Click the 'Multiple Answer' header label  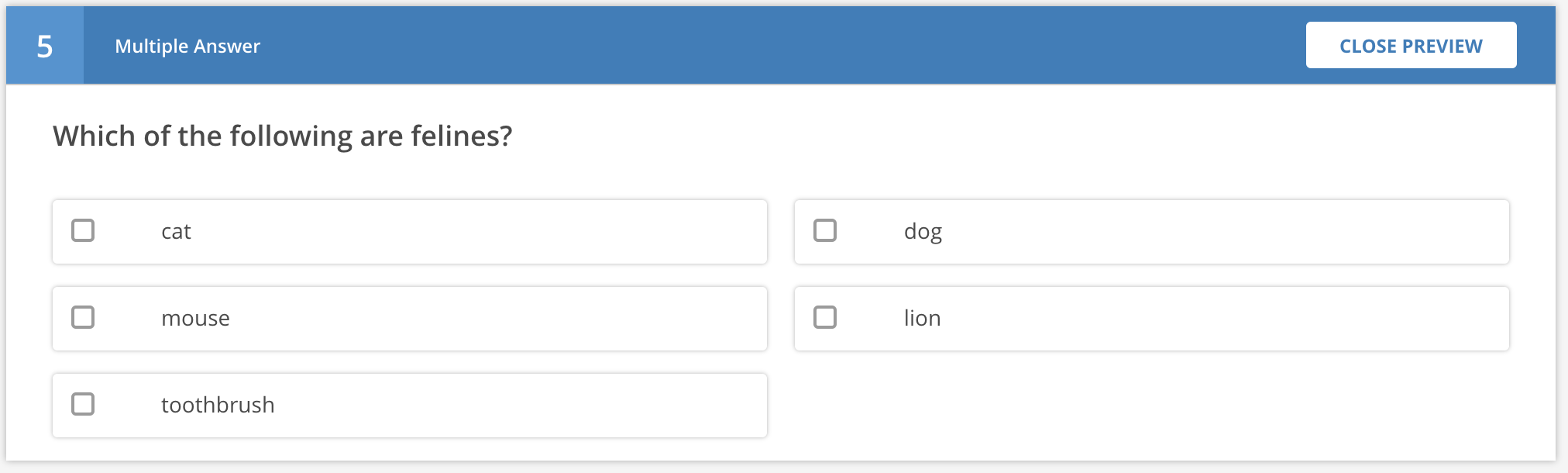[x=187, y=47]
